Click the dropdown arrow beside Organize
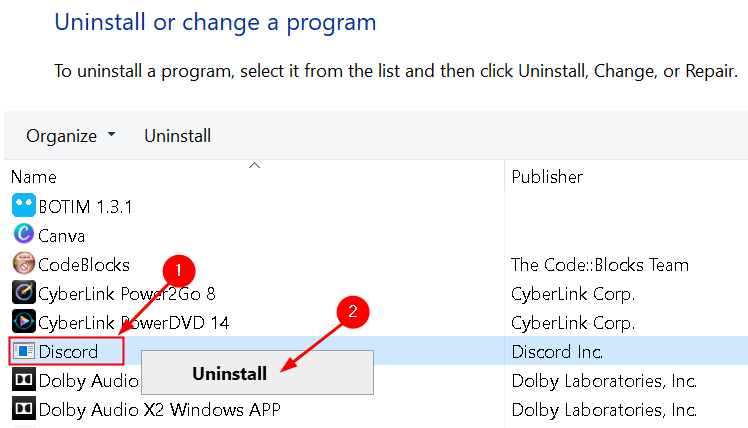Image resolution: width=748 pixels, height=428 pixels. (x=111, y=135)
